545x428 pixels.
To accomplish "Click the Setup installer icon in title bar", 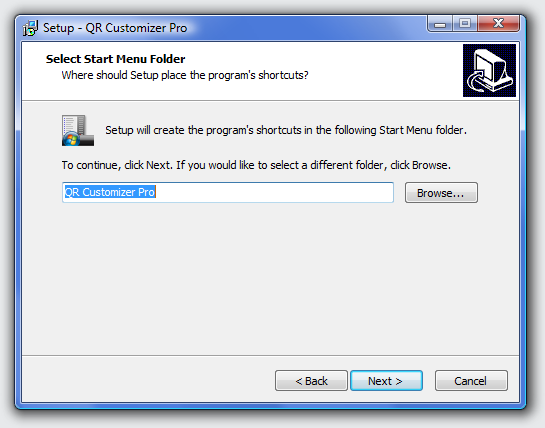I will click(x=30, y=28).
